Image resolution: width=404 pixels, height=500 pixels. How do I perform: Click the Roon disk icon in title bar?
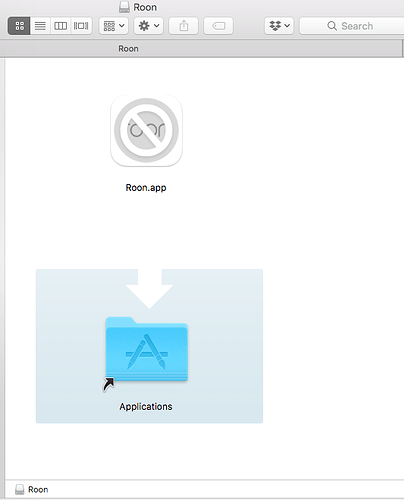point(124,7)
